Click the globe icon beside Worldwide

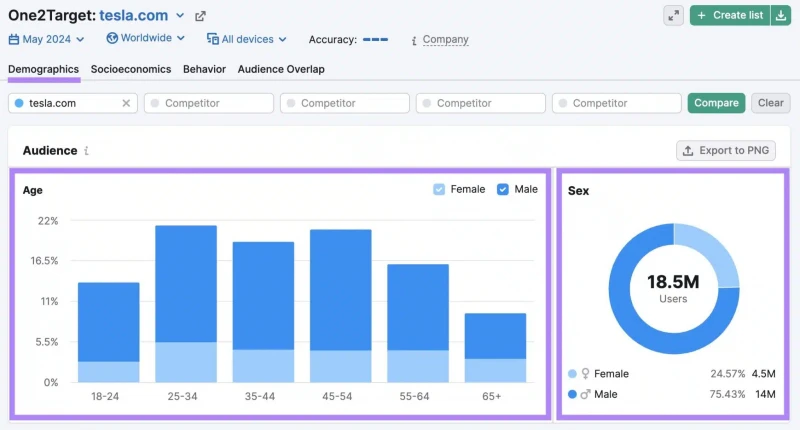[112, 38]
